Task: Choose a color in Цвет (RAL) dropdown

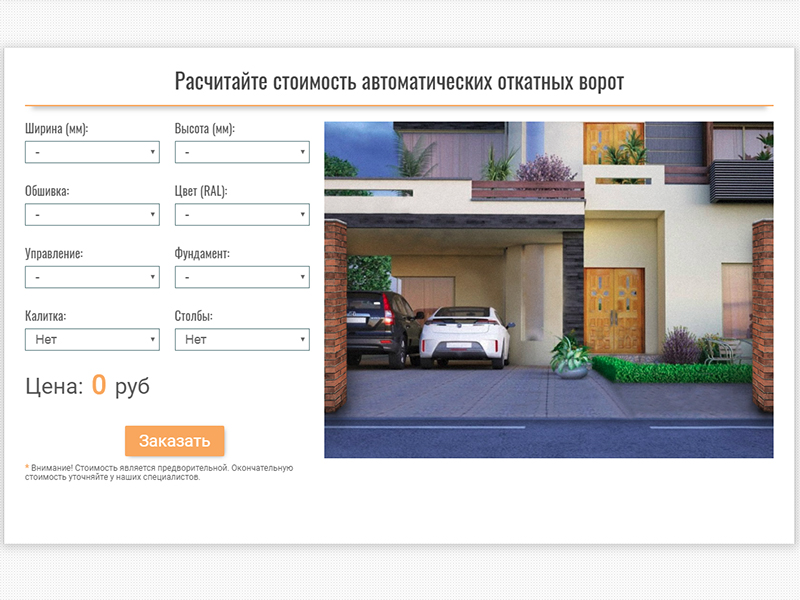Action: pyautogui.click(x=242, y=215)
